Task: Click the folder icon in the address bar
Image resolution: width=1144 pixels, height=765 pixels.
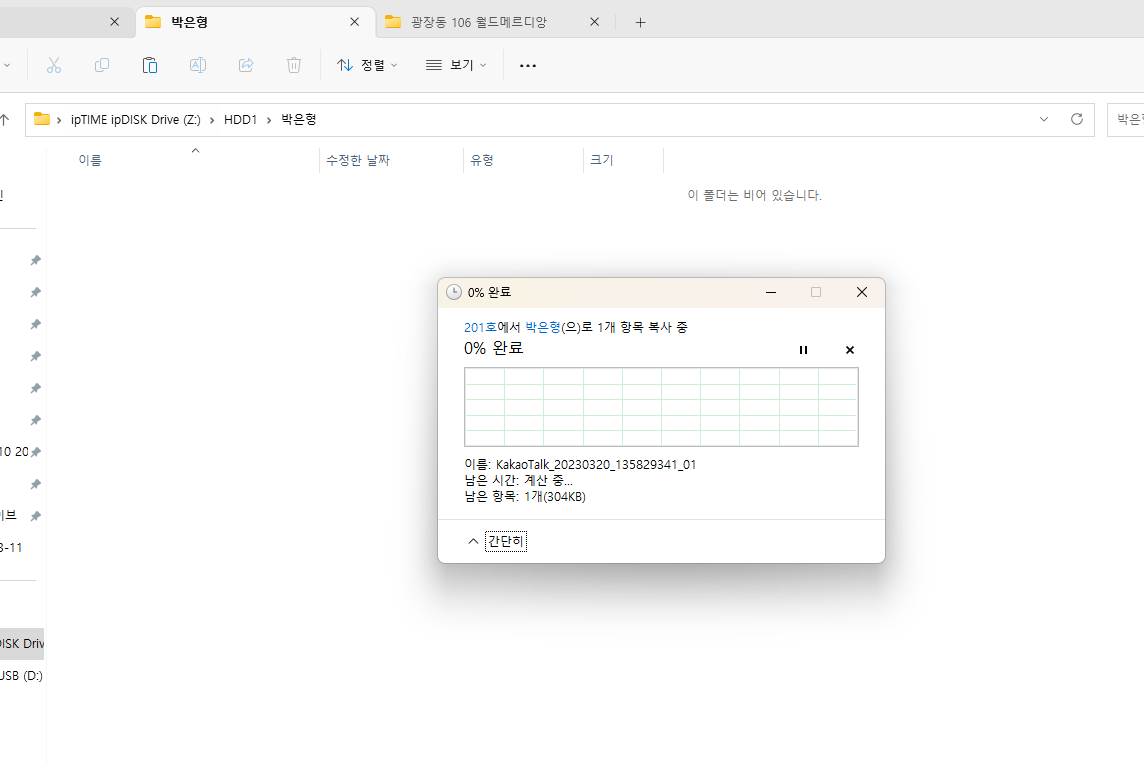Action: pyautogui.click(x=42, y=119)
